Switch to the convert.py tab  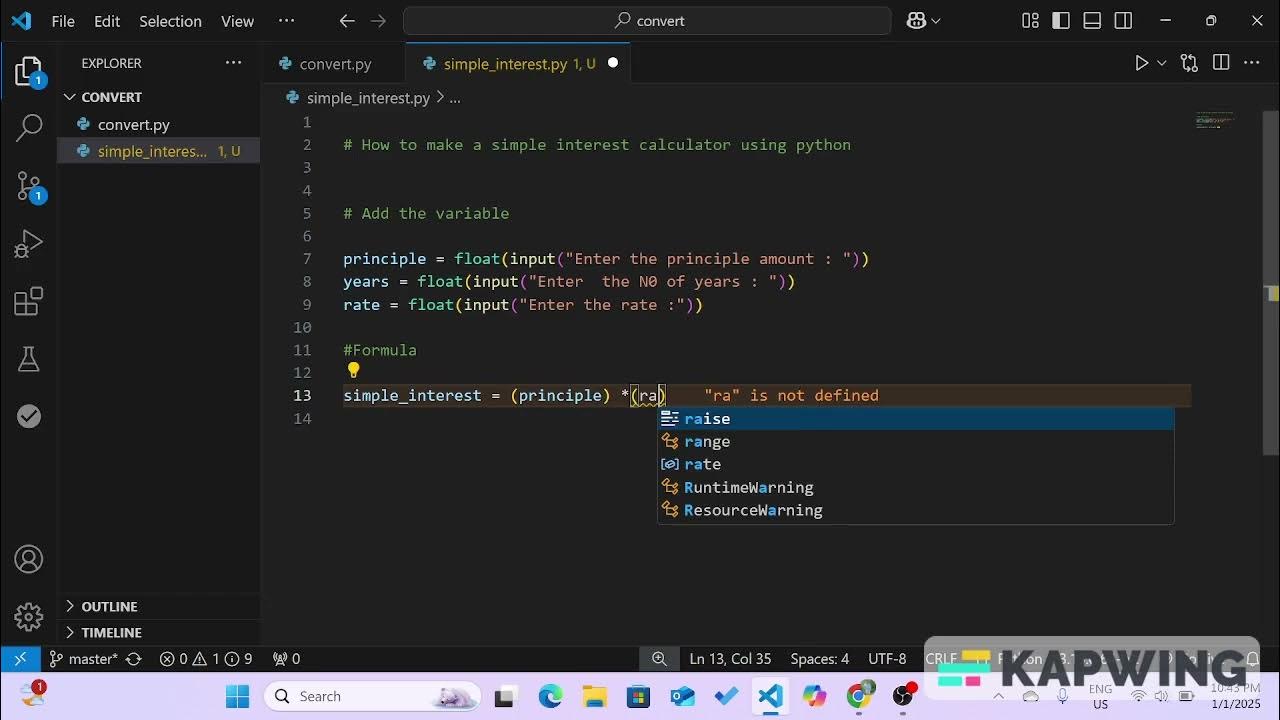tap(333, 63)
